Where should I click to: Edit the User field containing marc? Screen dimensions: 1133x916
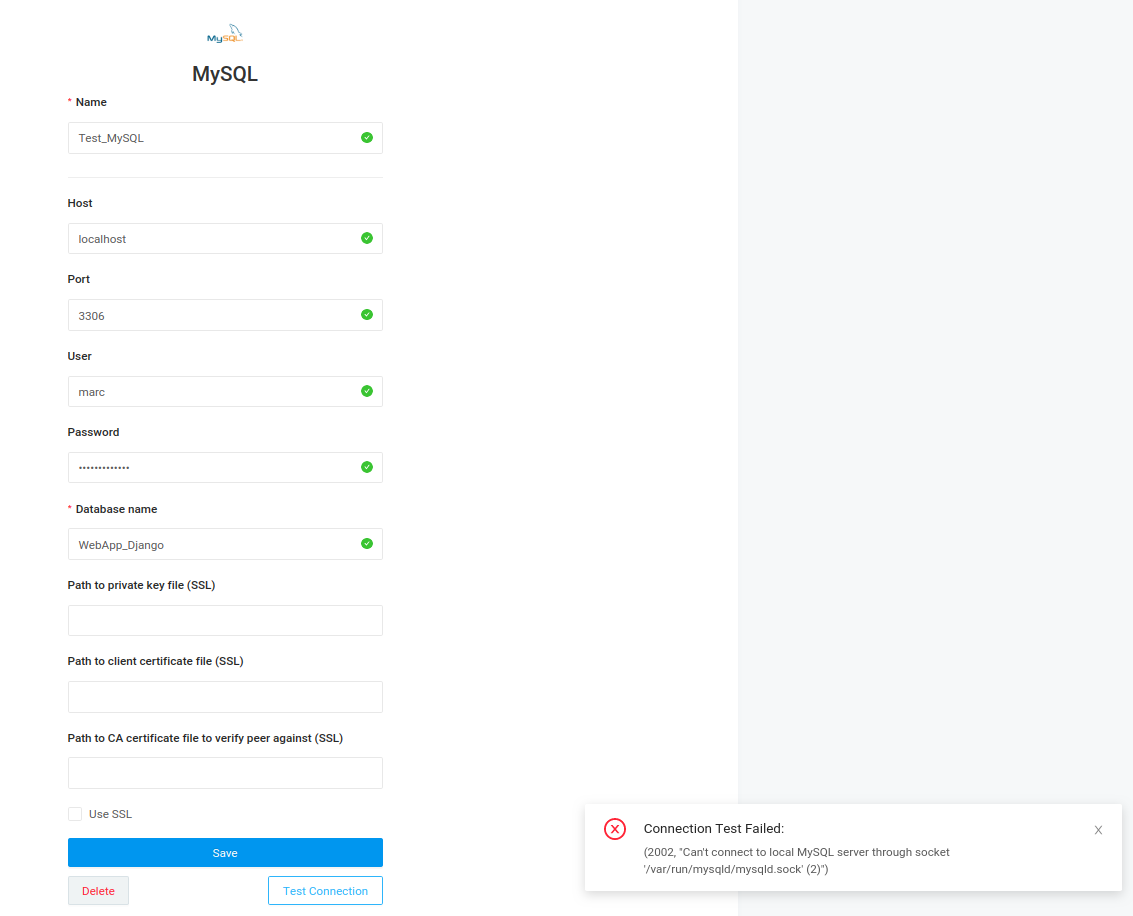click(225, 392)
